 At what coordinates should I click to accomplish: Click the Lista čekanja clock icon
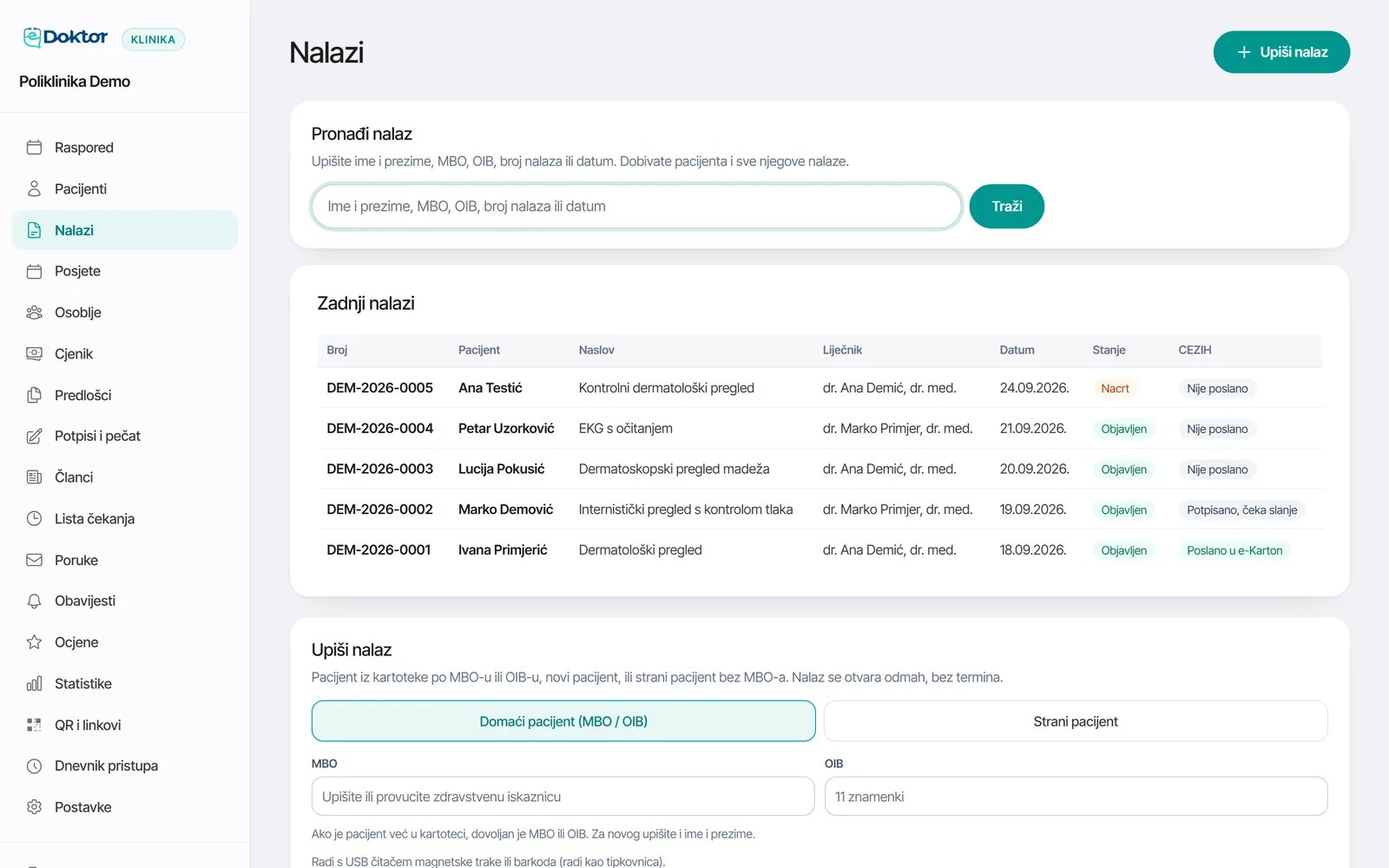pos(34,518)
